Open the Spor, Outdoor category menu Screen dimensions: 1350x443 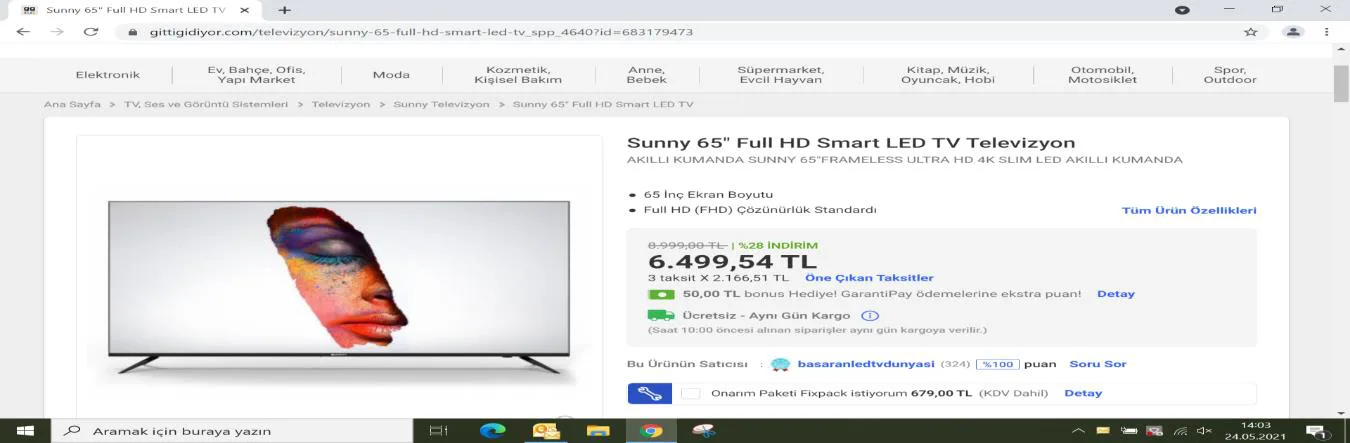pyautogui.click(x=1230, y=75)
